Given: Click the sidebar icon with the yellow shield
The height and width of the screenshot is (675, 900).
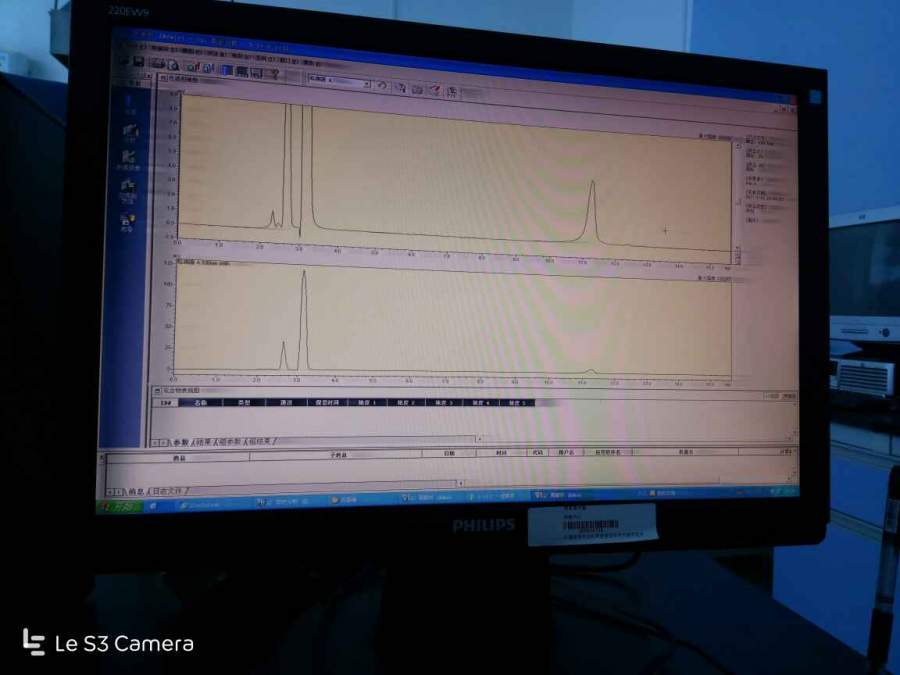Looking at the screenshot, I should (127, 222).
